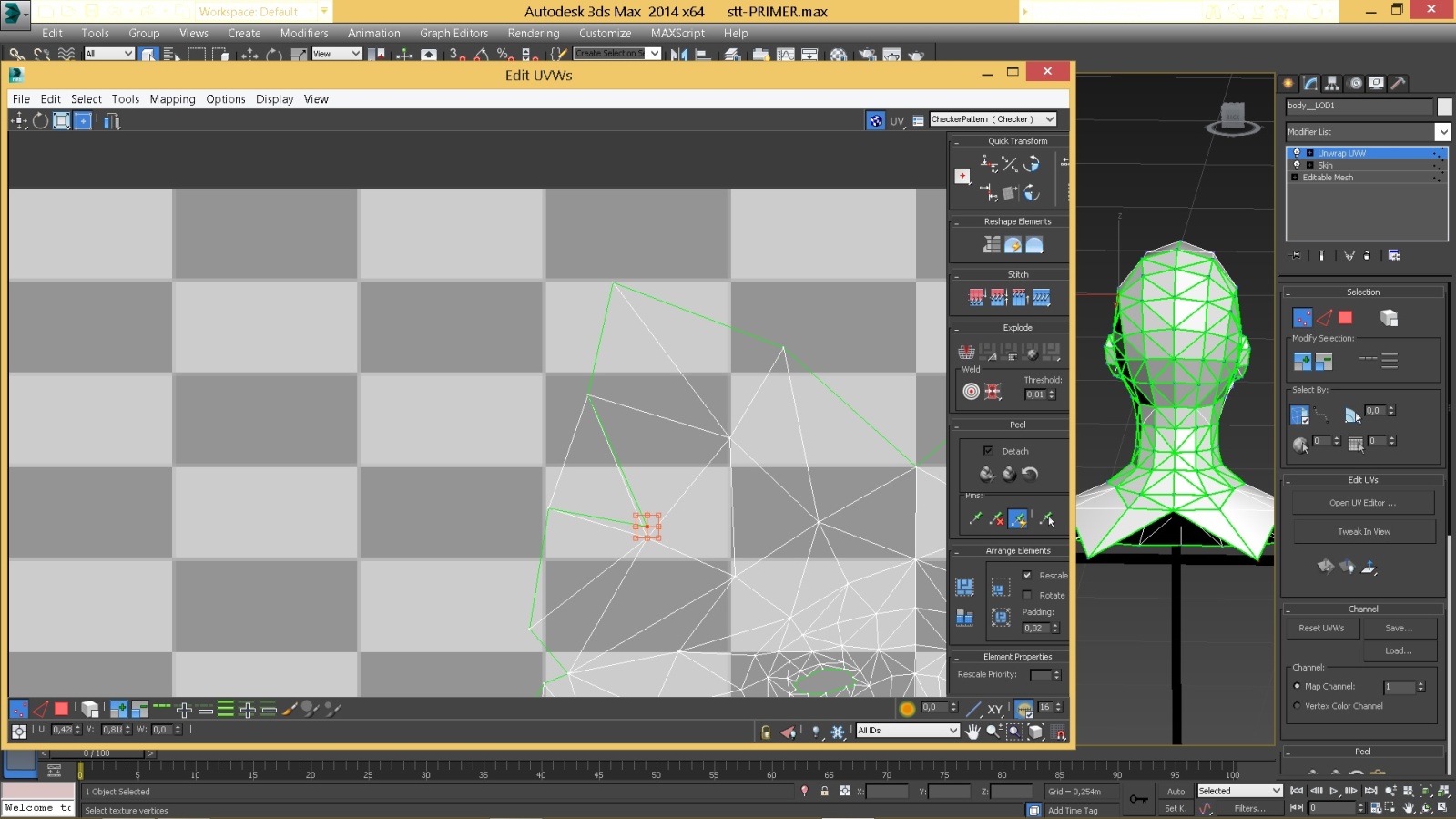Click the Reset Peel icon
Screen dimensions: 1456x819
(x=1030, y=474)
